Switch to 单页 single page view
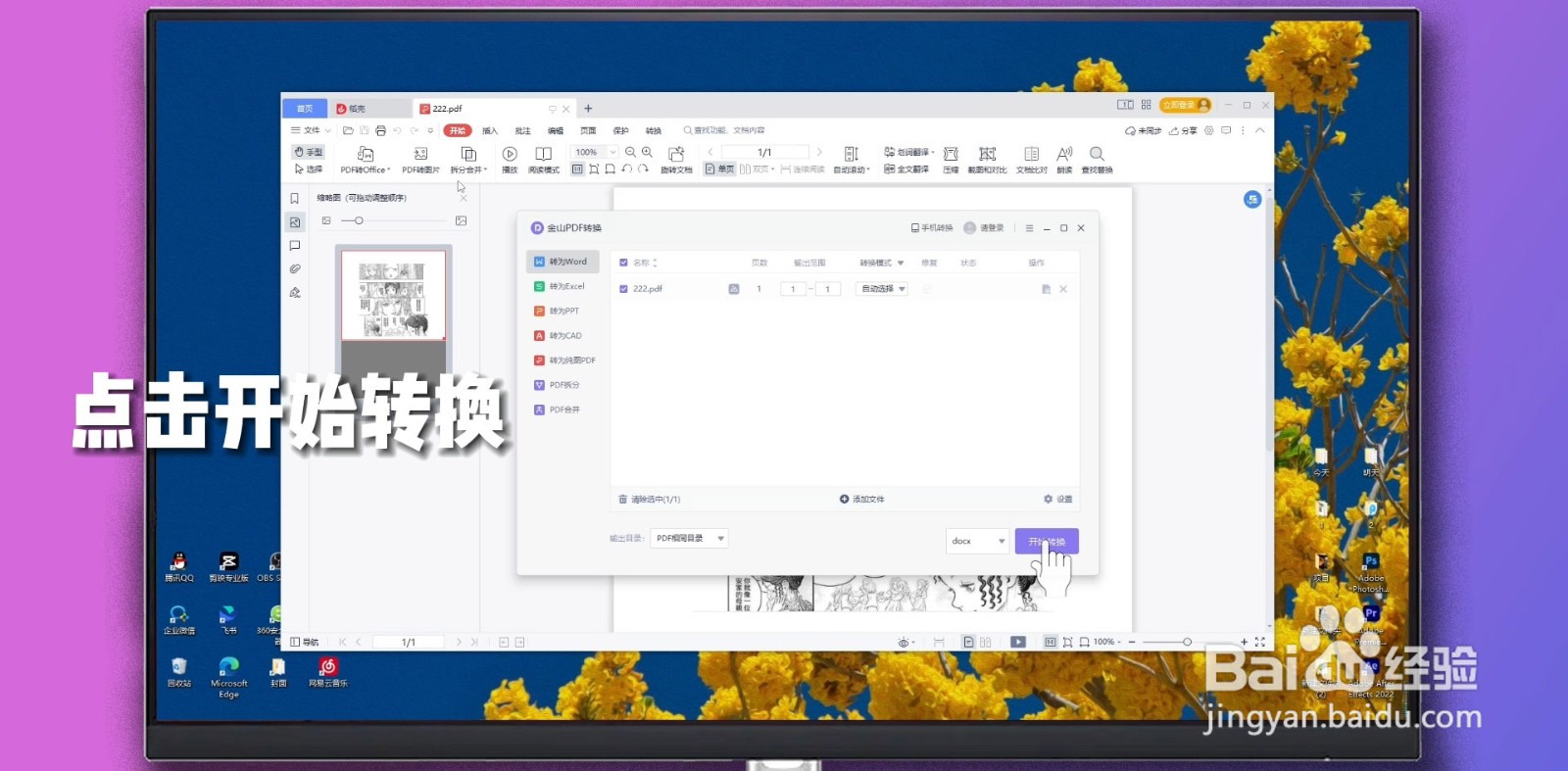The width and height of the screenshot is (1568, 771). coord(719,169)
